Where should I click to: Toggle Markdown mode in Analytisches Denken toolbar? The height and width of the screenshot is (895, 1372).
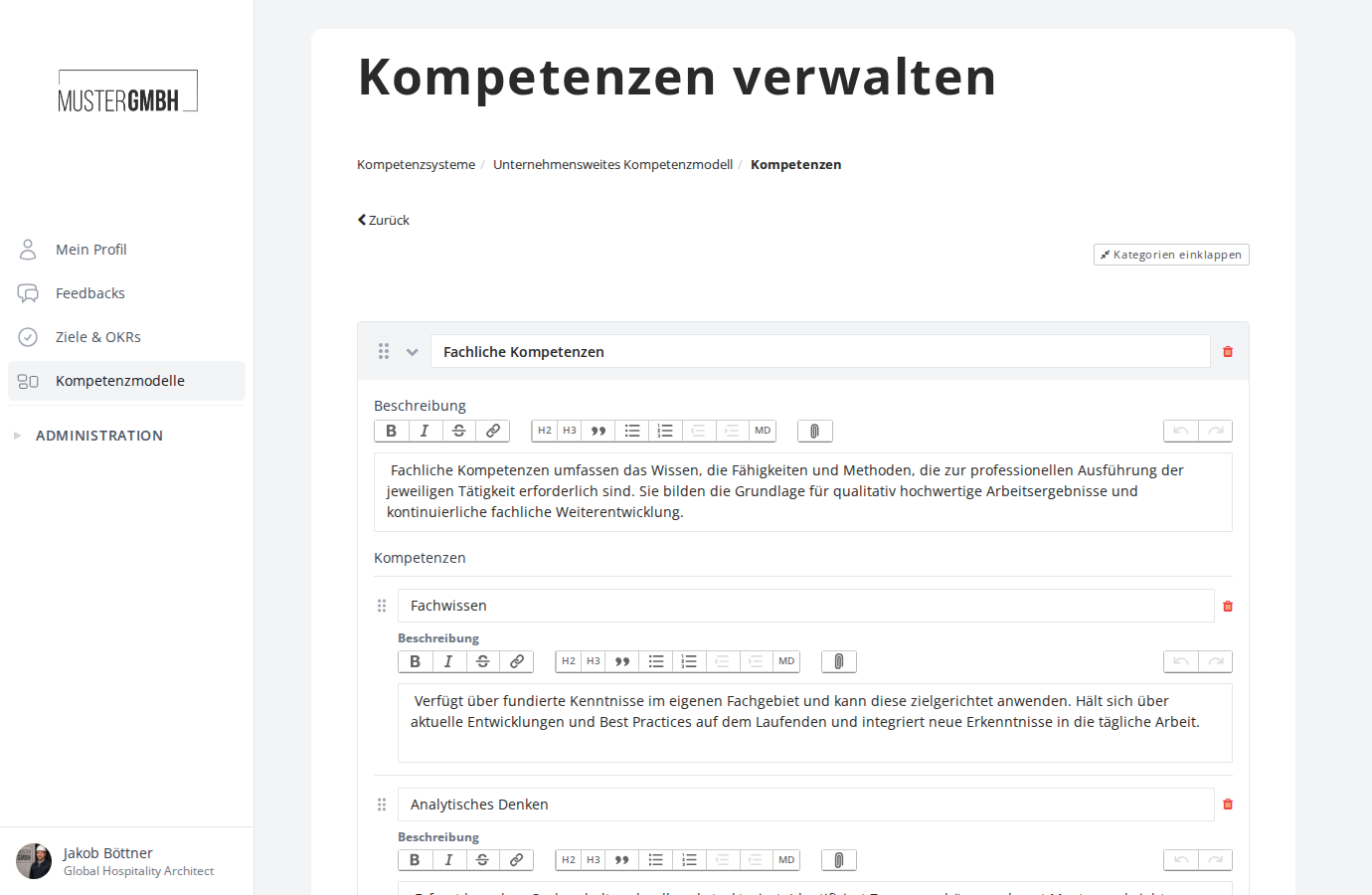point(786,860)
